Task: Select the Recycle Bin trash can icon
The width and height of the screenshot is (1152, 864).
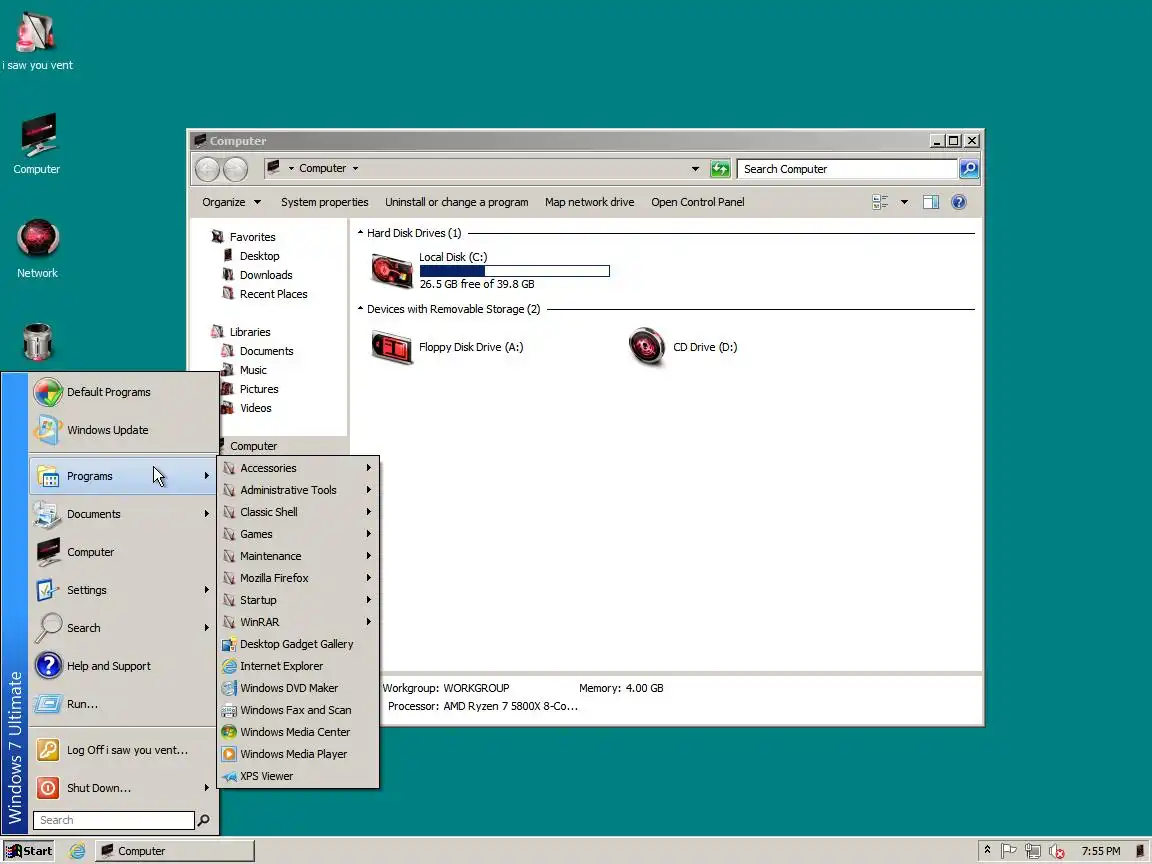Action: point(37,342)
